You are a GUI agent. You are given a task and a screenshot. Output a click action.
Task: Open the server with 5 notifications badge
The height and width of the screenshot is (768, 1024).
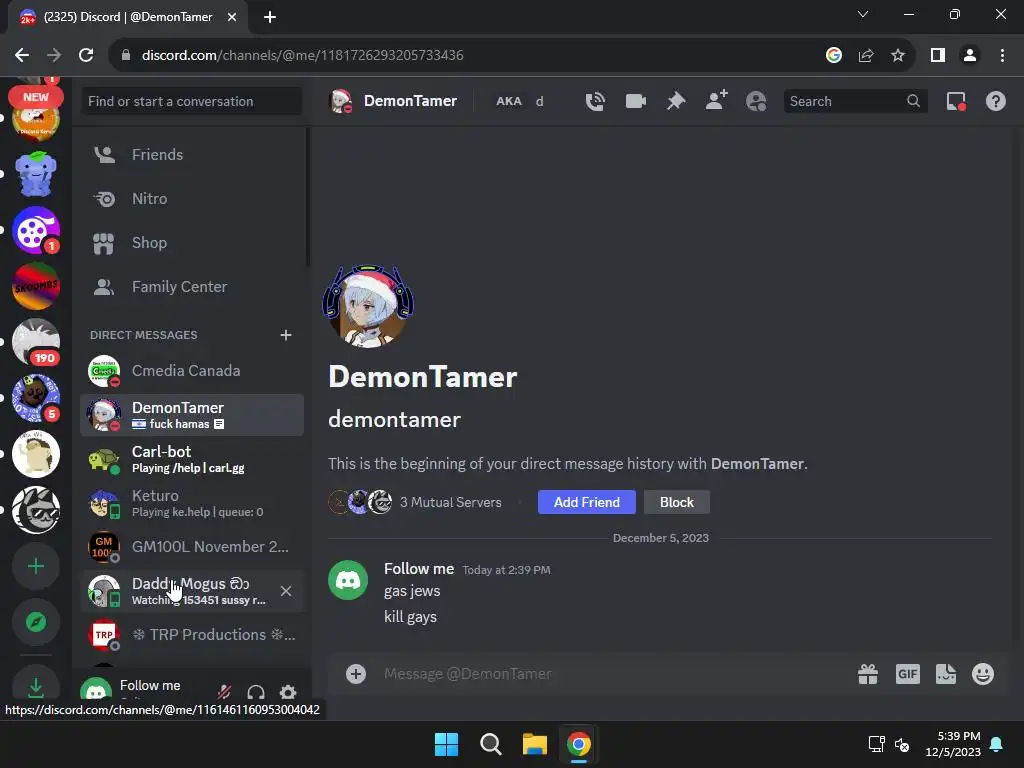coord(36,398)
